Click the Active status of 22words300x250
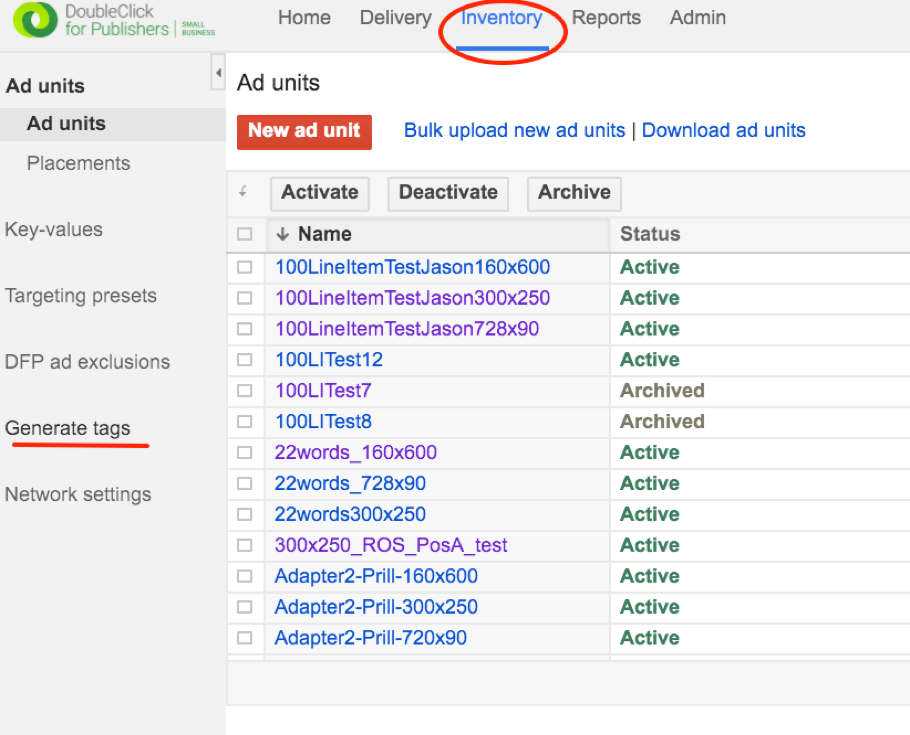The height and width of the screenshot is (735, 910). (650, 514)
